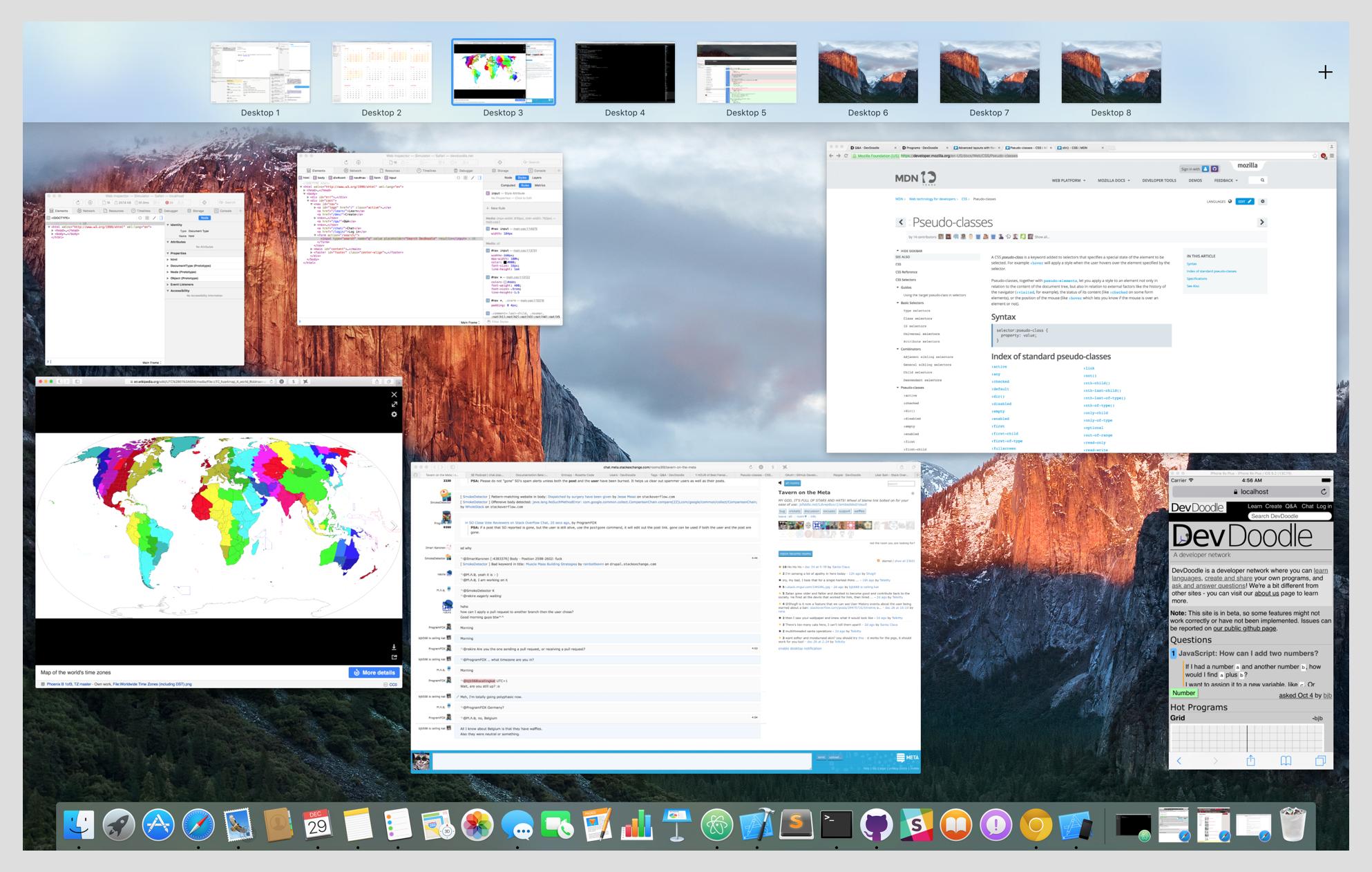Add a new desktop with plus button
The height and width of the screenshot is (872, 1372).
tap(1325, 72)
